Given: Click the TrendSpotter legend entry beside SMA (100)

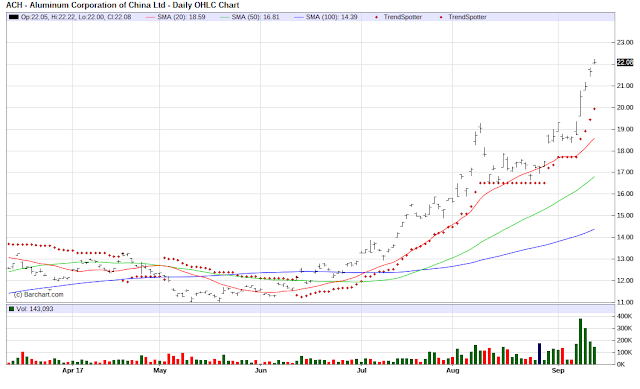Looking at the screenshot, I should [x=398, y=17].
